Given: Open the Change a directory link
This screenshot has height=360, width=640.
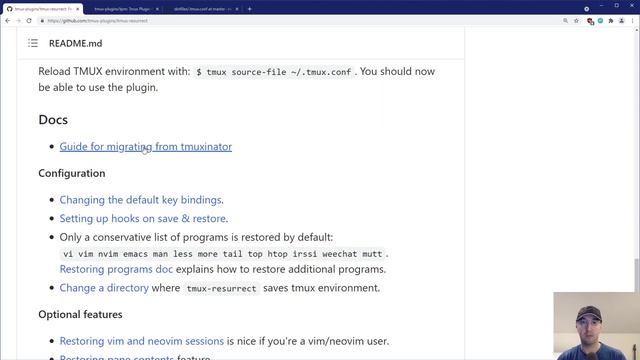Looking at the screenshot, I should coord(104,288).
